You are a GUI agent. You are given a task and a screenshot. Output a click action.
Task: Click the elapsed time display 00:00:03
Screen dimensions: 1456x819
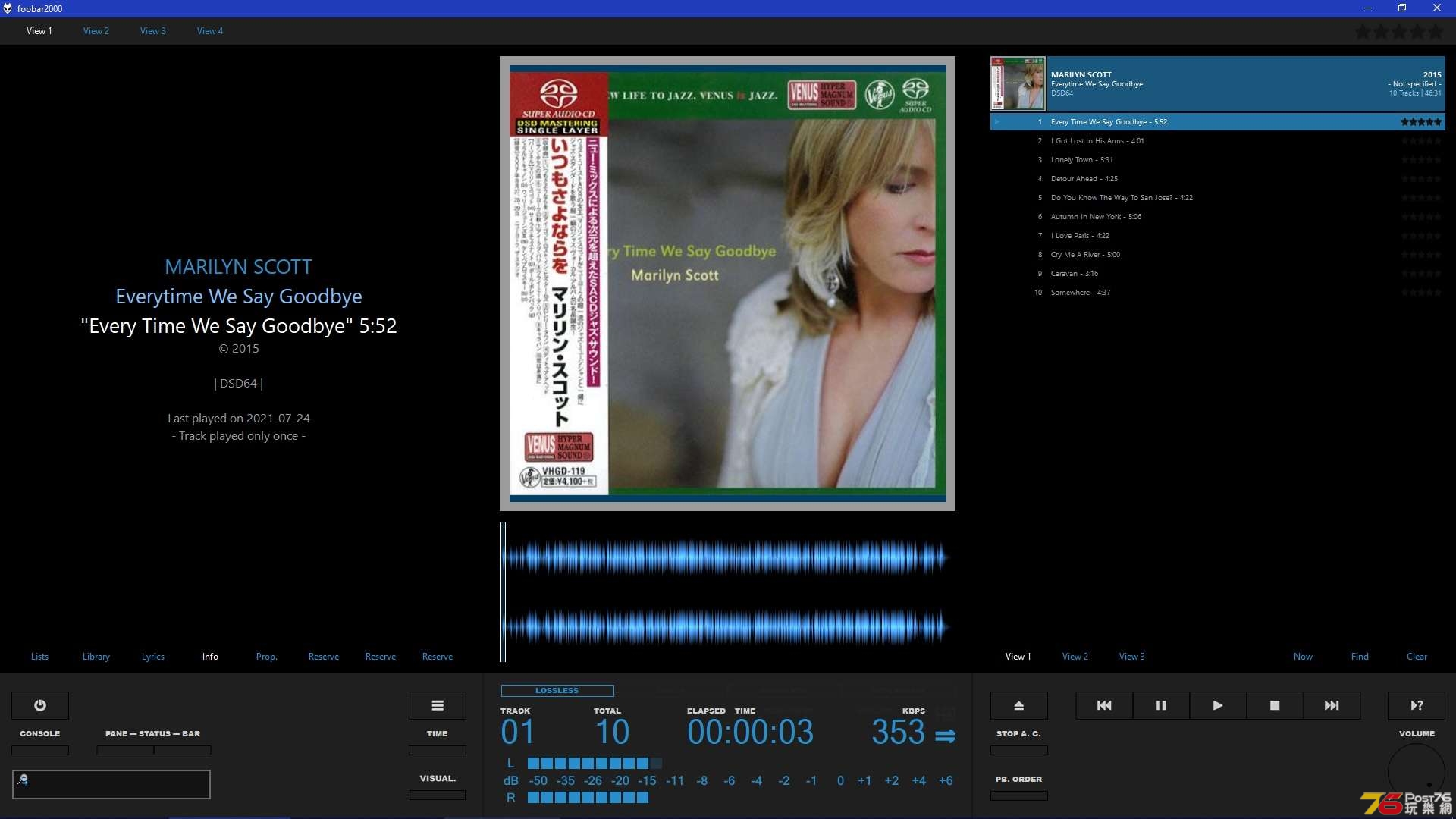click(750, 733)
